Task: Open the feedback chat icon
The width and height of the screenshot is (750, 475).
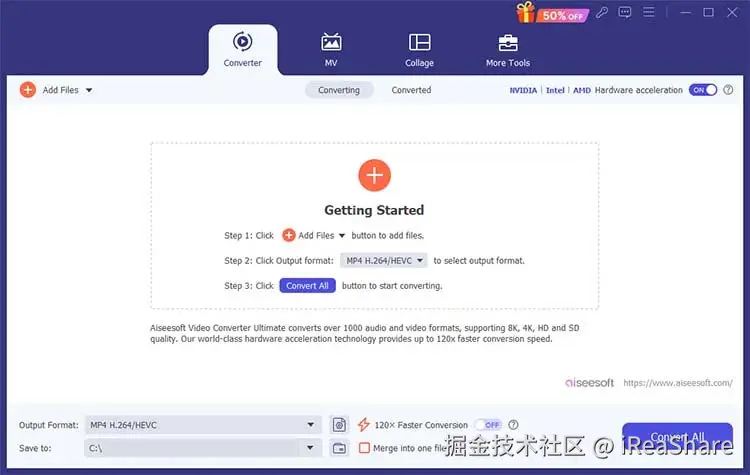Action: point(625,12)
